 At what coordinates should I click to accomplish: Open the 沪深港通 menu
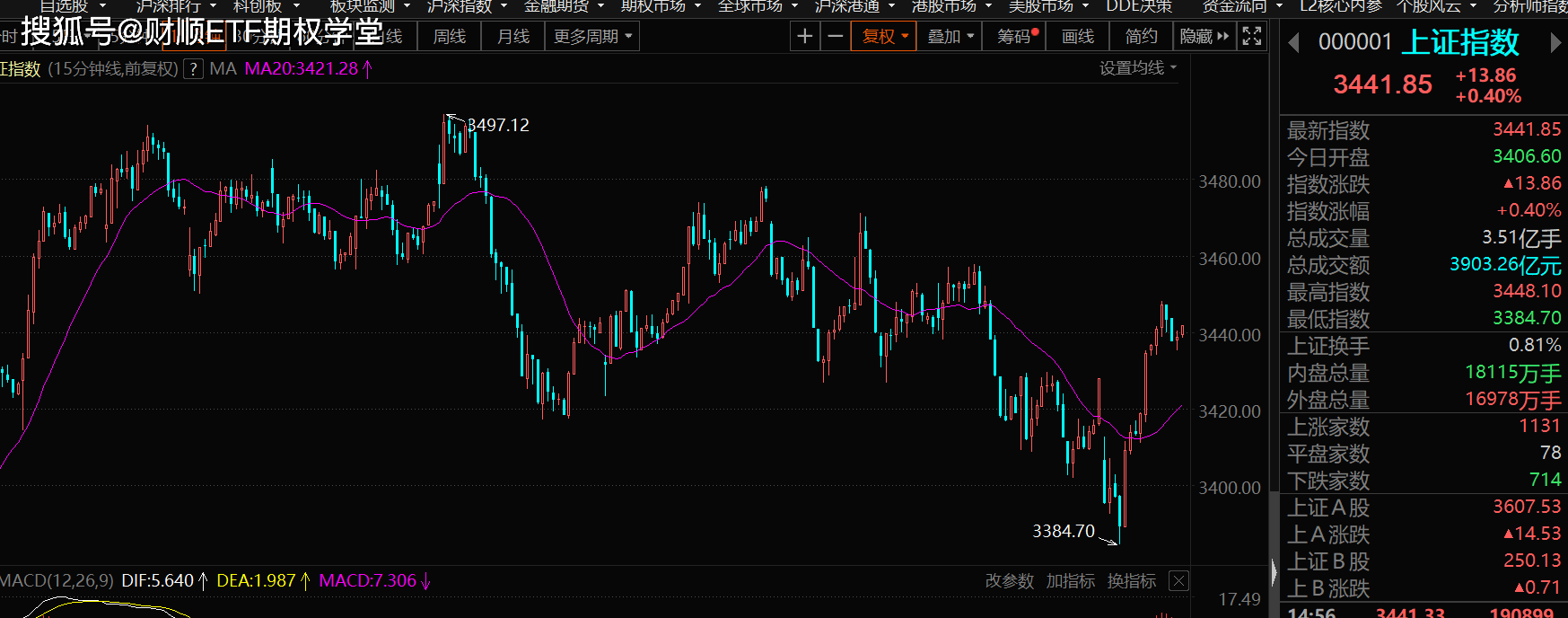tap(854, 6)
